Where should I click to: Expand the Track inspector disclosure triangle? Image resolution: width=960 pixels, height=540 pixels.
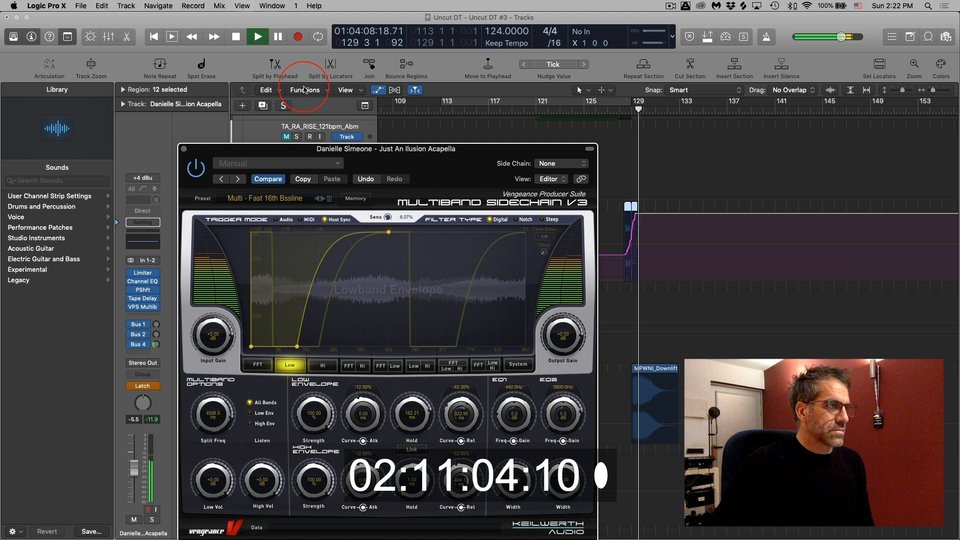click(x=122, y=104)
